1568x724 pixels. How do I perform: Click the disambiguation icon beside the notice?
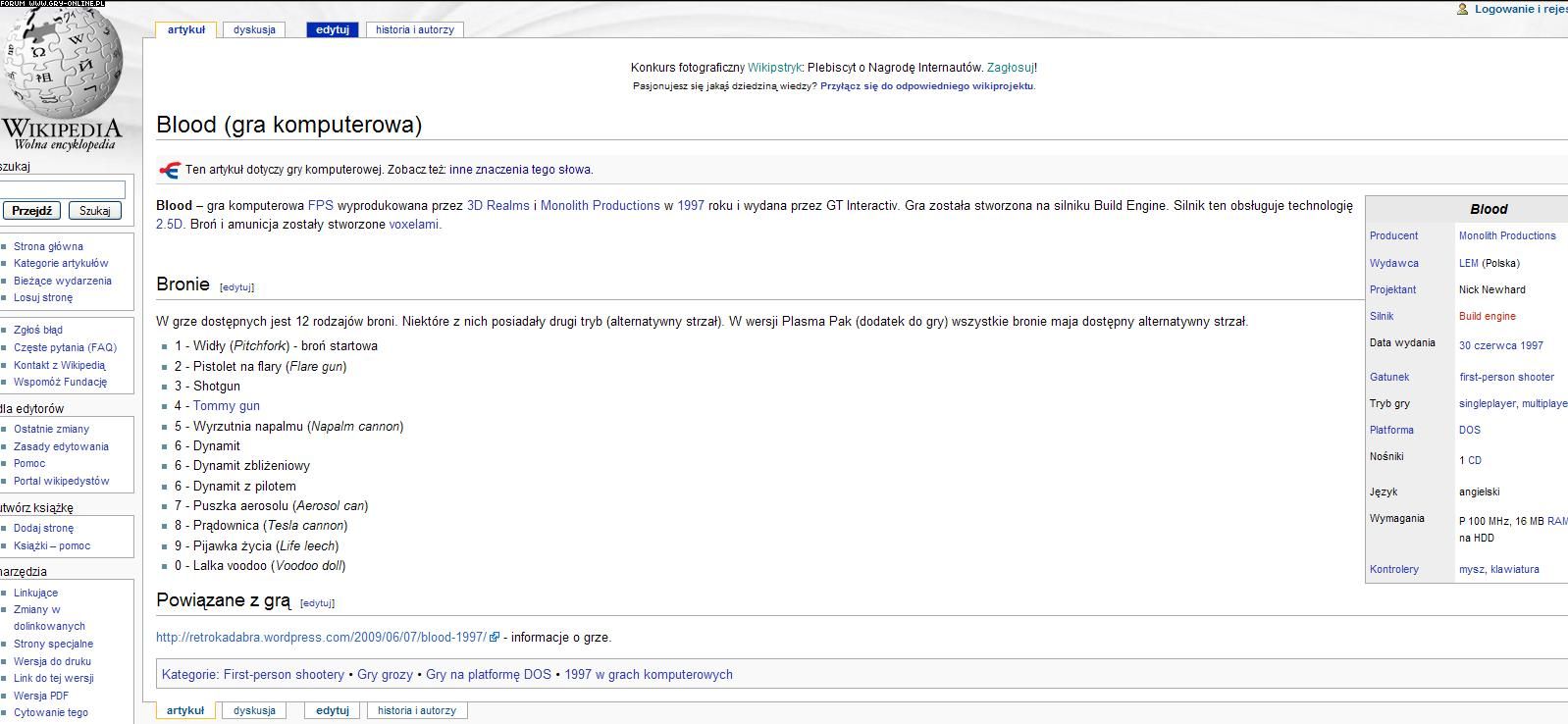tap(169, 170)
